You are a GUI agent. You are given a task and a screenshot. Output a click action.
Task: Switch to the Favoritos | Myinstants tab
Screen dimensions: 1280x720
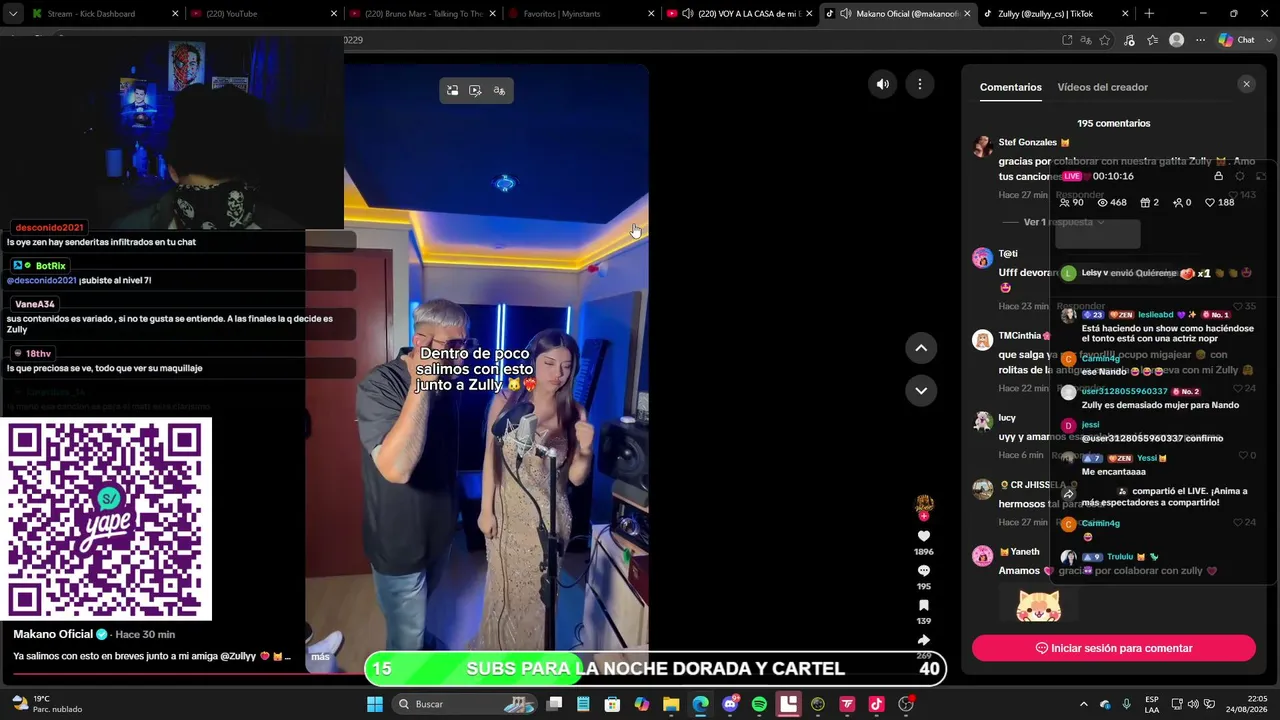582,14
